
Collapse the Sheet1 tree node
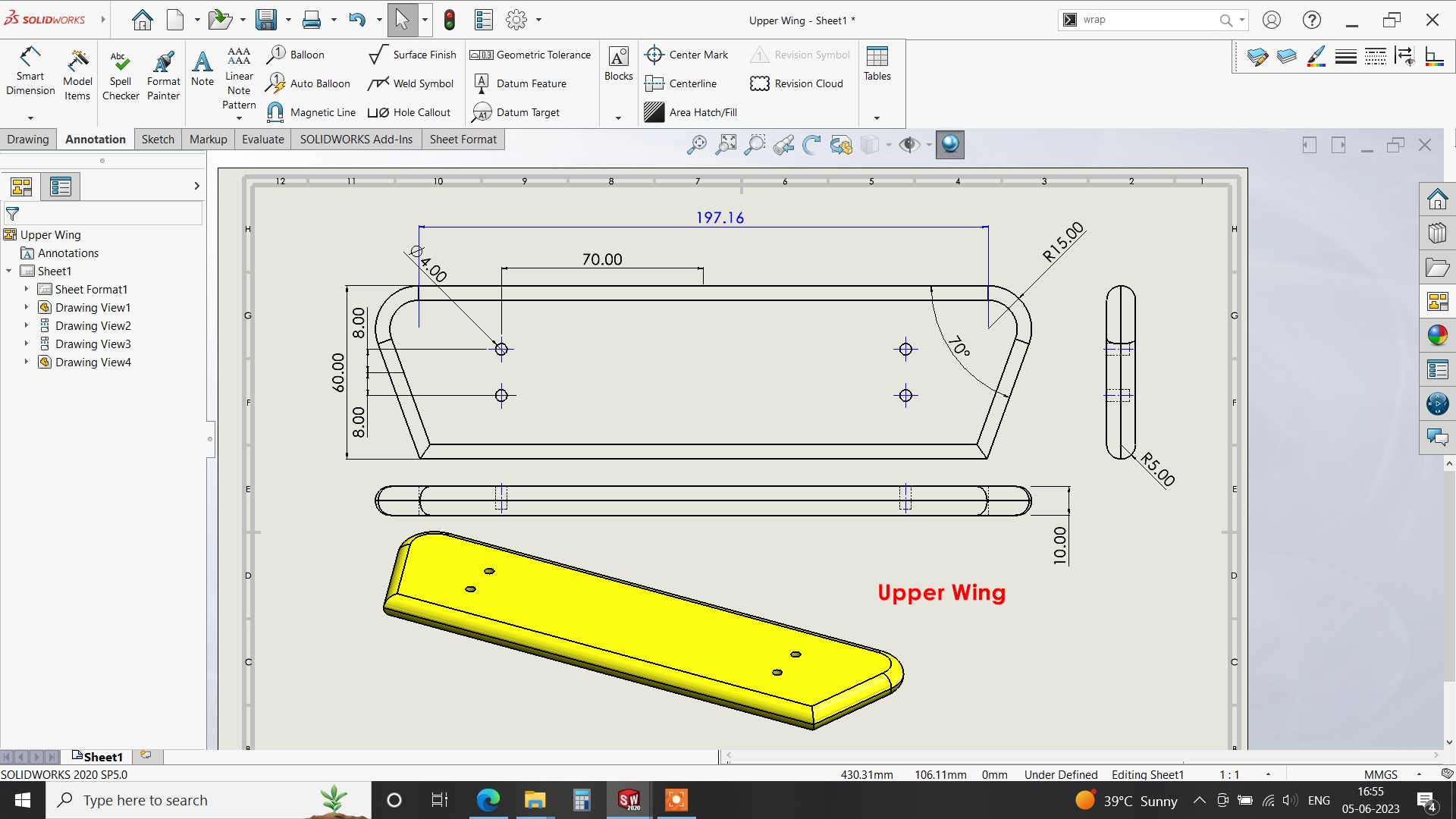[x=9, y=271]
